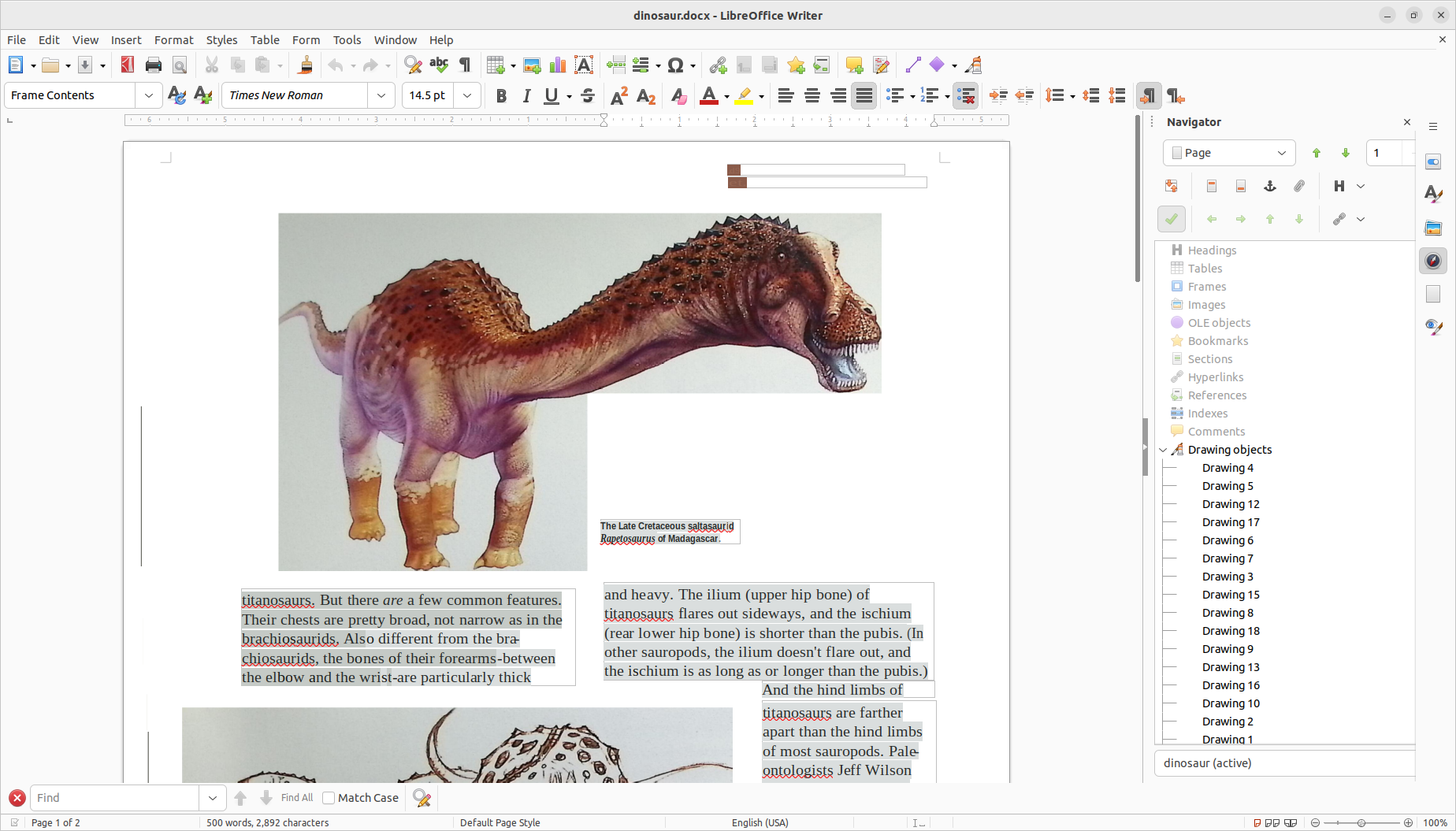
Task: Export directly as PDF
Action: pos(128,65)
